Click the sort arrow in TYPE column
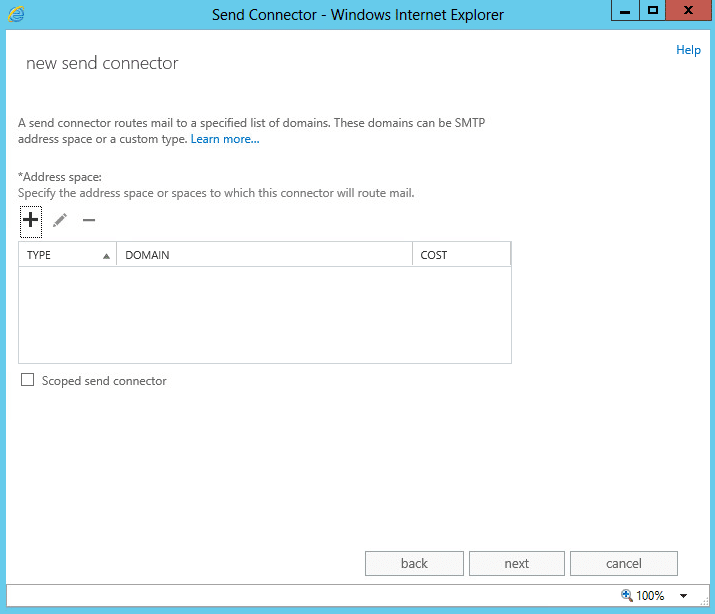The image size is (715, 614). click(x=106, y=256)
